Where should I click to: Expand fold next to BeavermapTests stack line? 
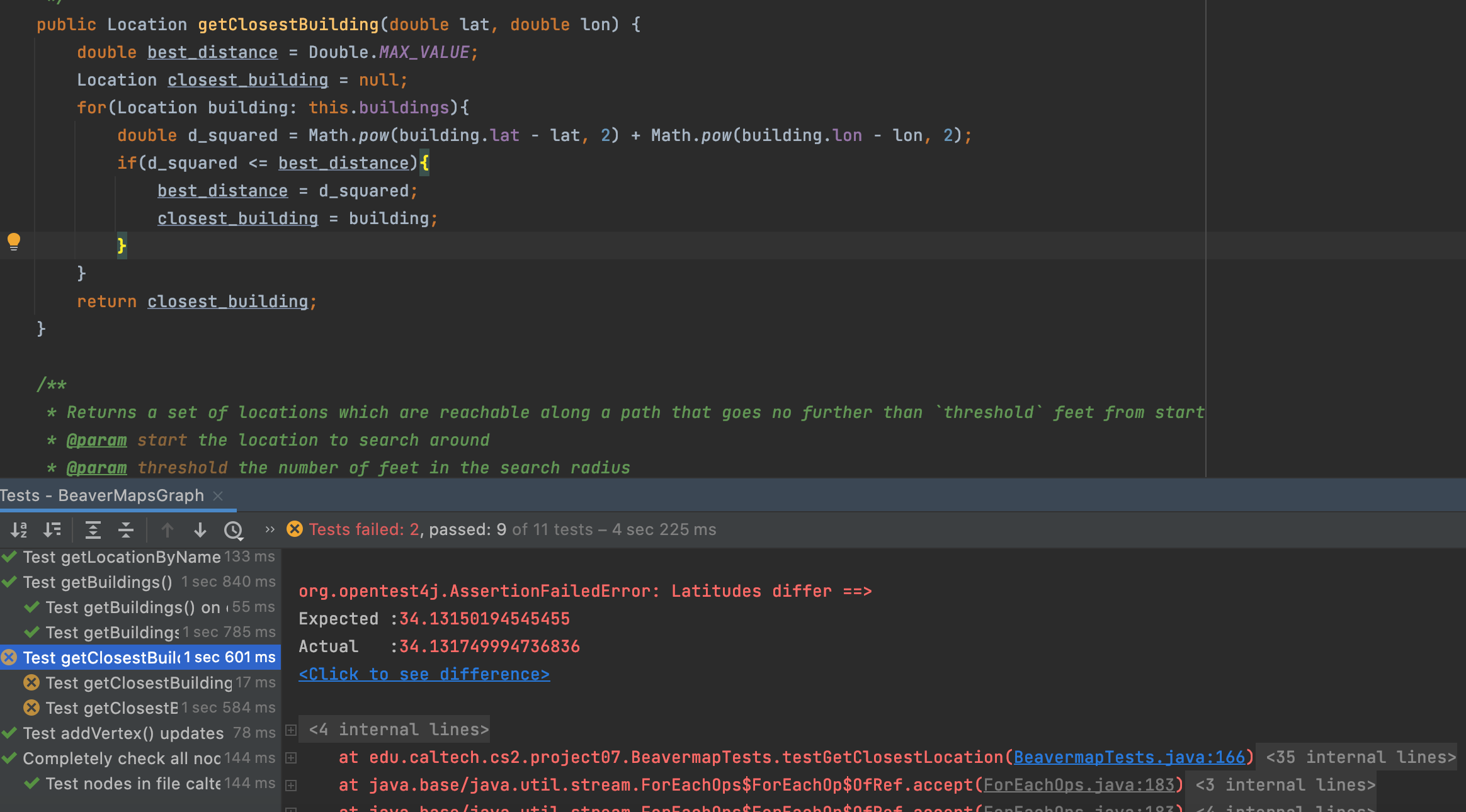(291, 758)
